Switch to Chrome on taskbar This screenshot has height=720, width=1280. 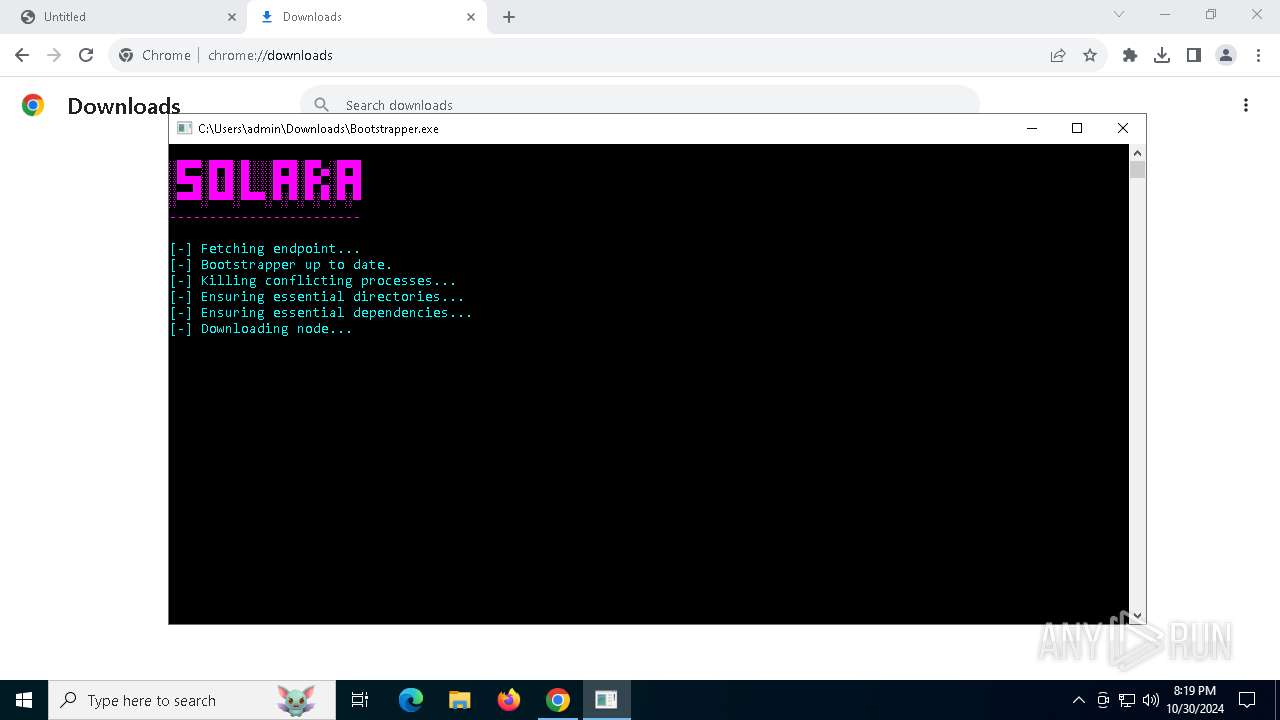point(558,700)
